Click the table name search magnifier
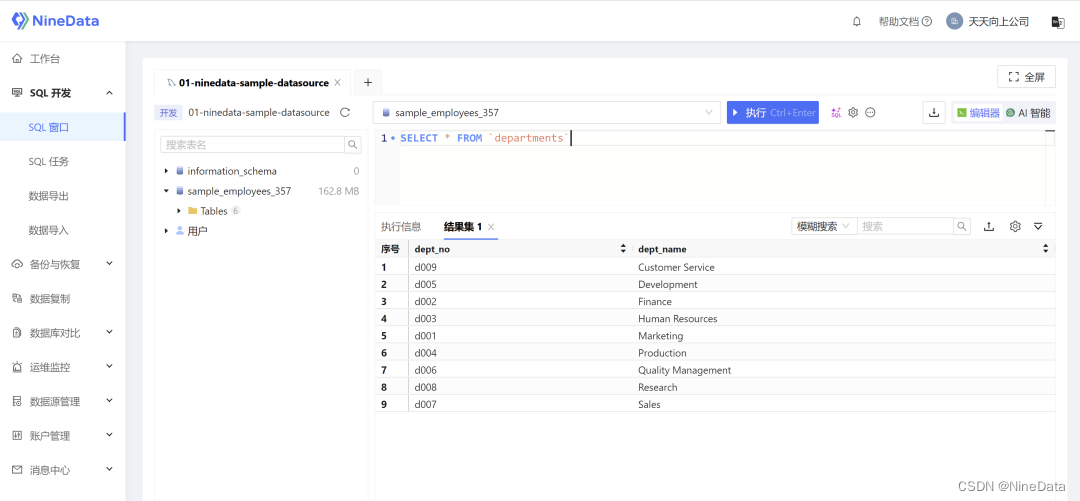This screenshot has height=501, width=1080. point(353,145)
